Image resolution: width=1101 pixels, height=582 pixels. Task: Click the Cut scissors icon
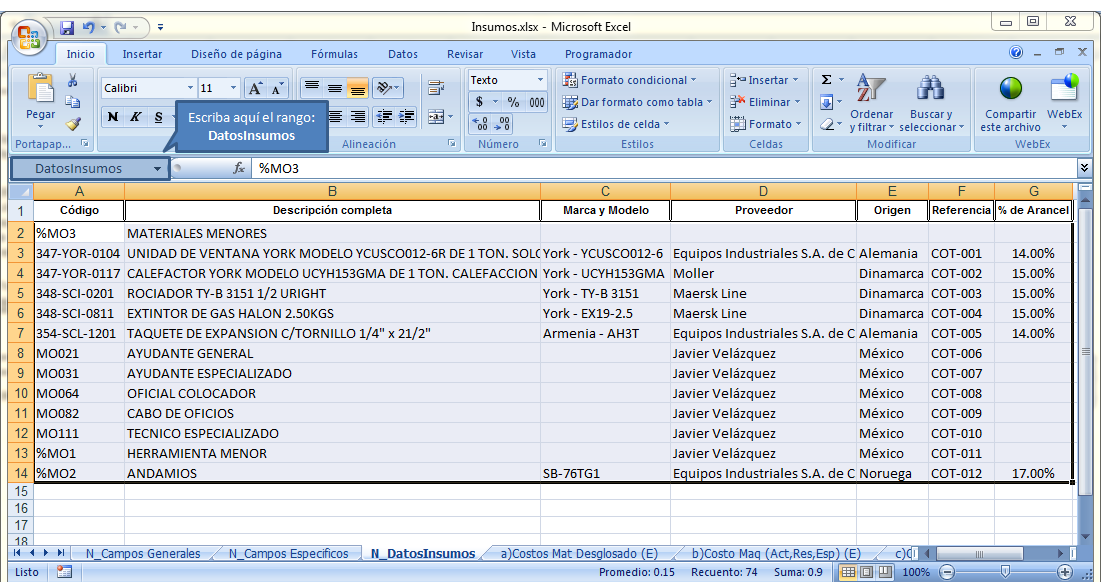pyautogui.click(x=72, y=81)
